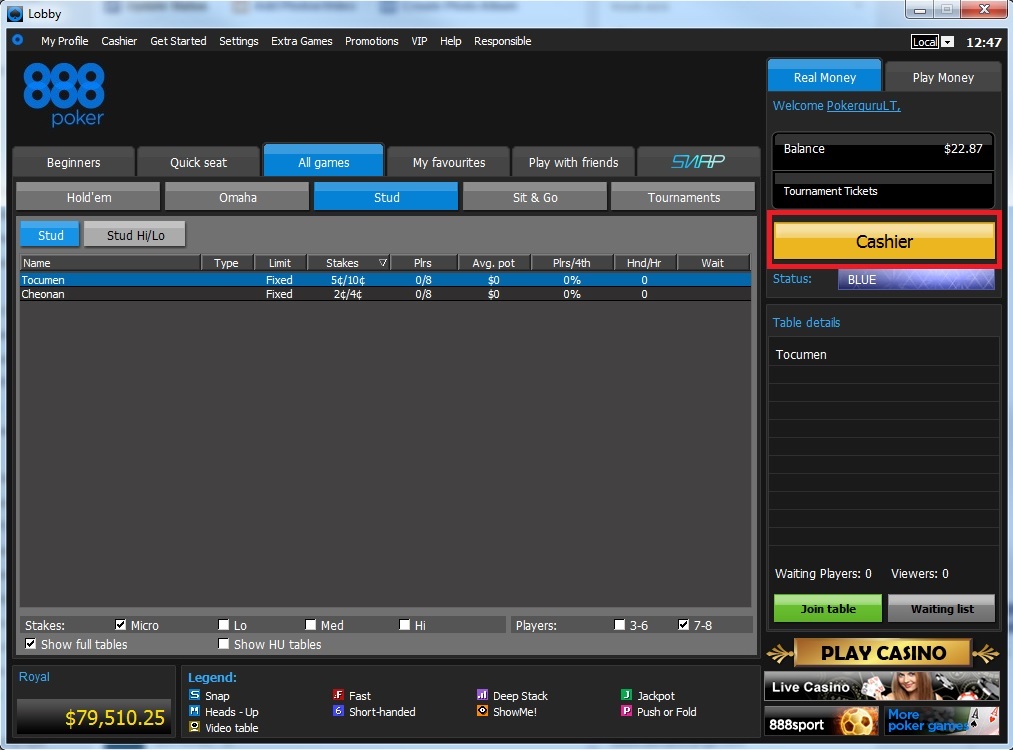Click the BLUE status bar
This screenshot has height=750, width=1013.
916,279
